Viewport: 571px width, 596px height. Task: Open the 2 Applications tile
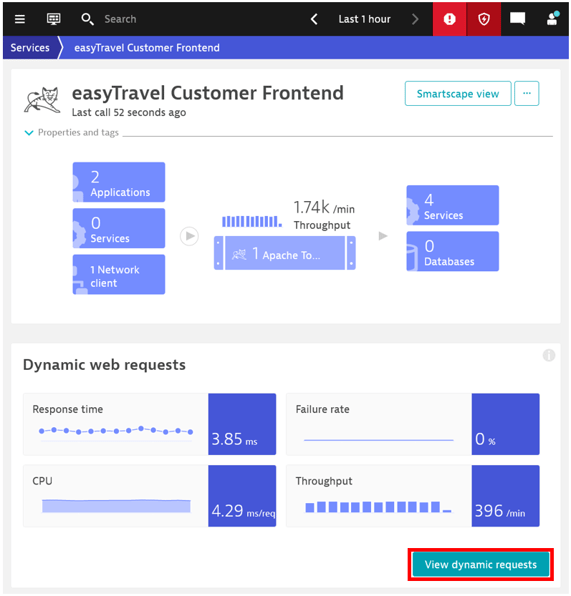tap(119, 182)
